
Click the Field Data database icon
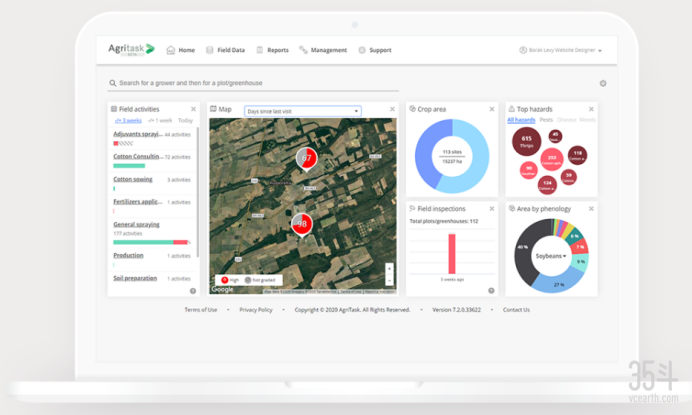[210, 50]
